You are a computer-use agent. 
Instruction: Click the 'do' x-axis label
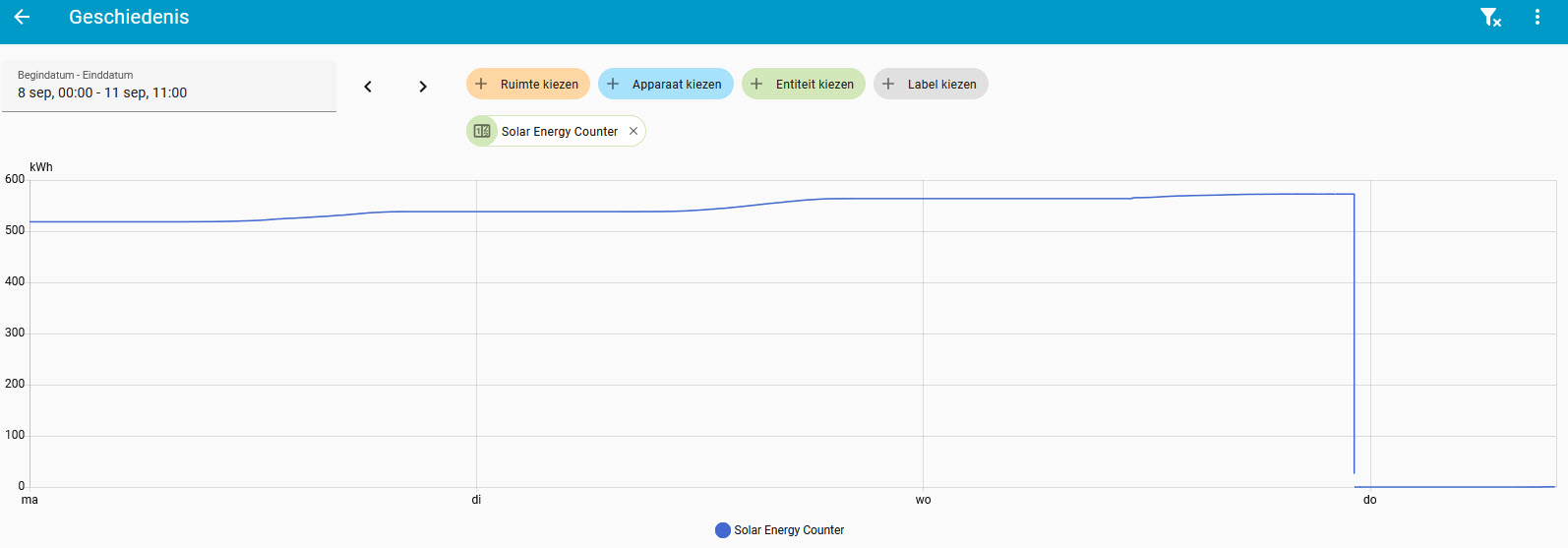[1369, 500]
